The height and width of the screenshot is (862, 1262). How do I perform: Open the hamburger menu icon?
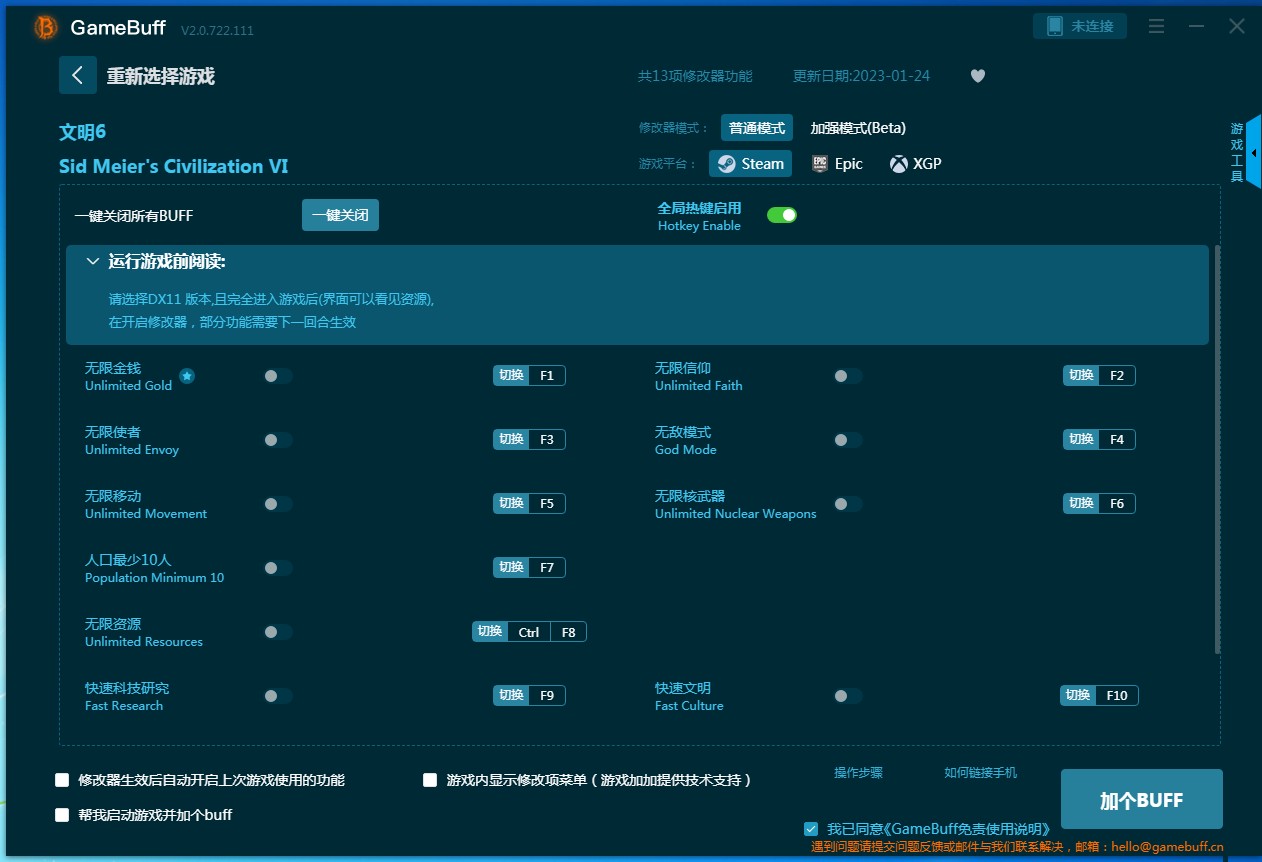pyautogui.click(x=1157, y=27)
